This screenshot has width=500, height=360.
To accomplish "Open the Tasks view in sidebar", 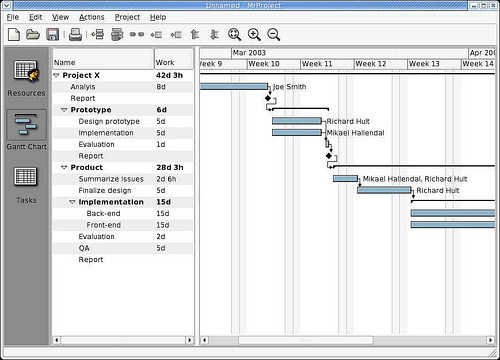I will [x=26, y=185].
